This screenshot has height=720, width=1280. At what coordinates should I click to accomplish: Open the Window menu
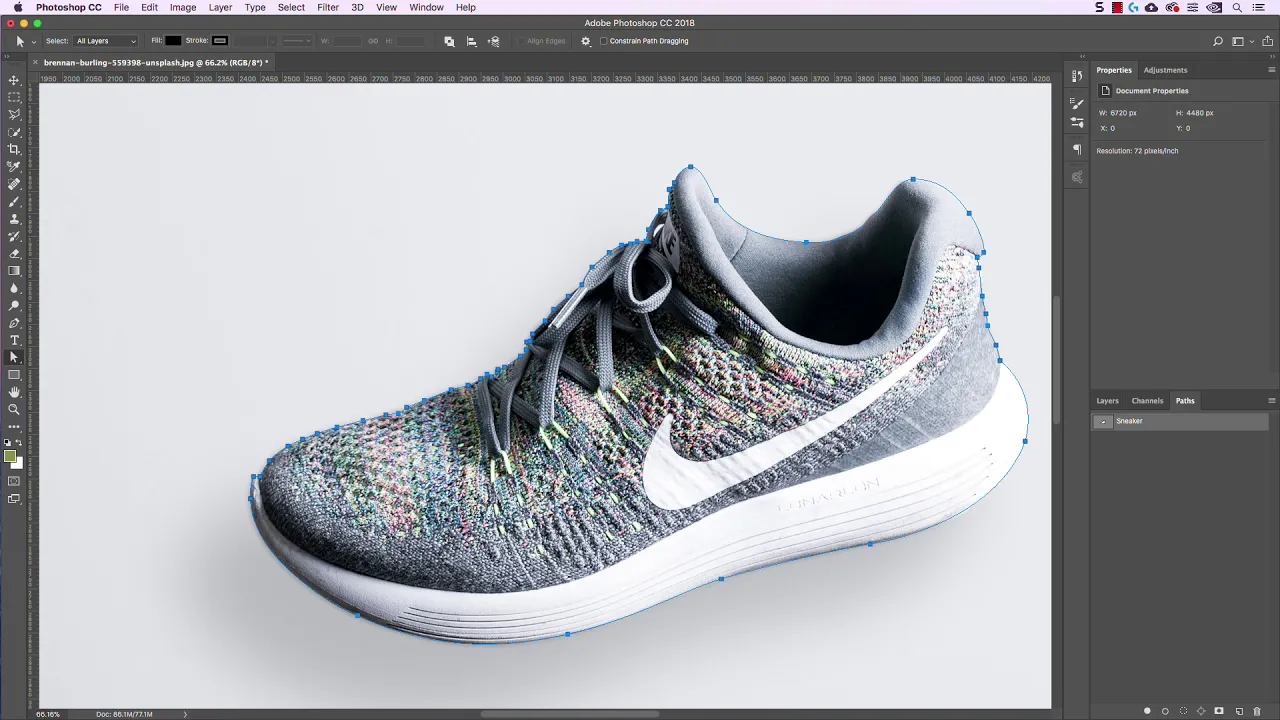(426, 7)
